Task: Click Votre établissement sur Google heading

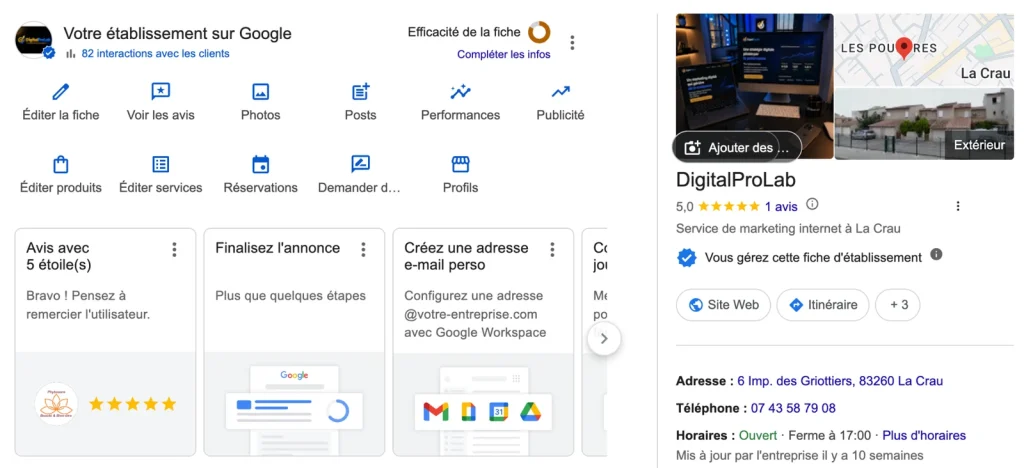Action: 178,33
